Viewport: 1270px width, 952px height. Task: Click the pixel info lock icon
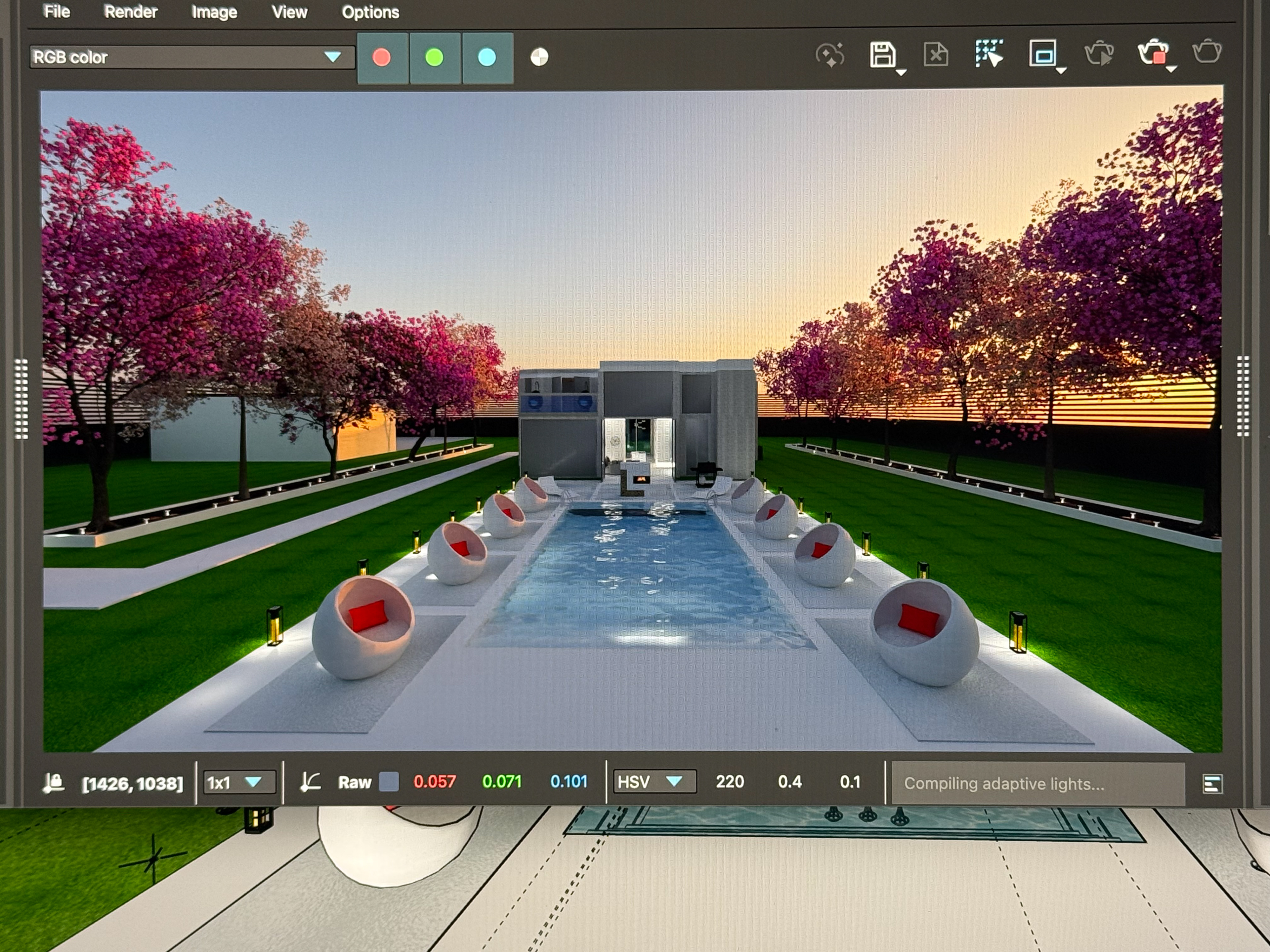(x=54, y=783)
